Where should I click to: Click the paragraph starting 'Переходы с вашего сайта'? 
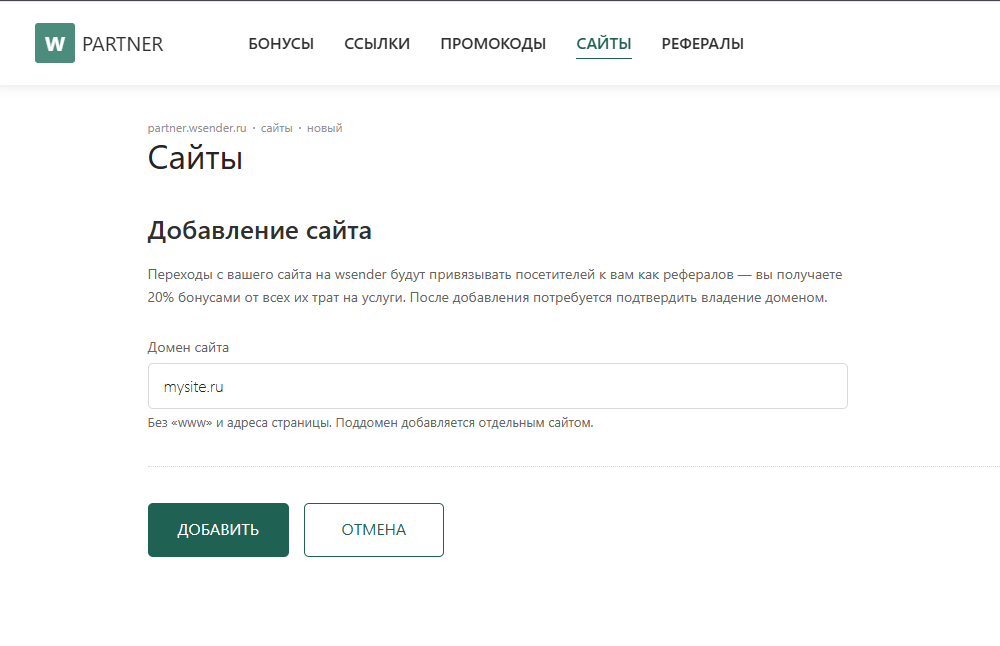point(495,286)
